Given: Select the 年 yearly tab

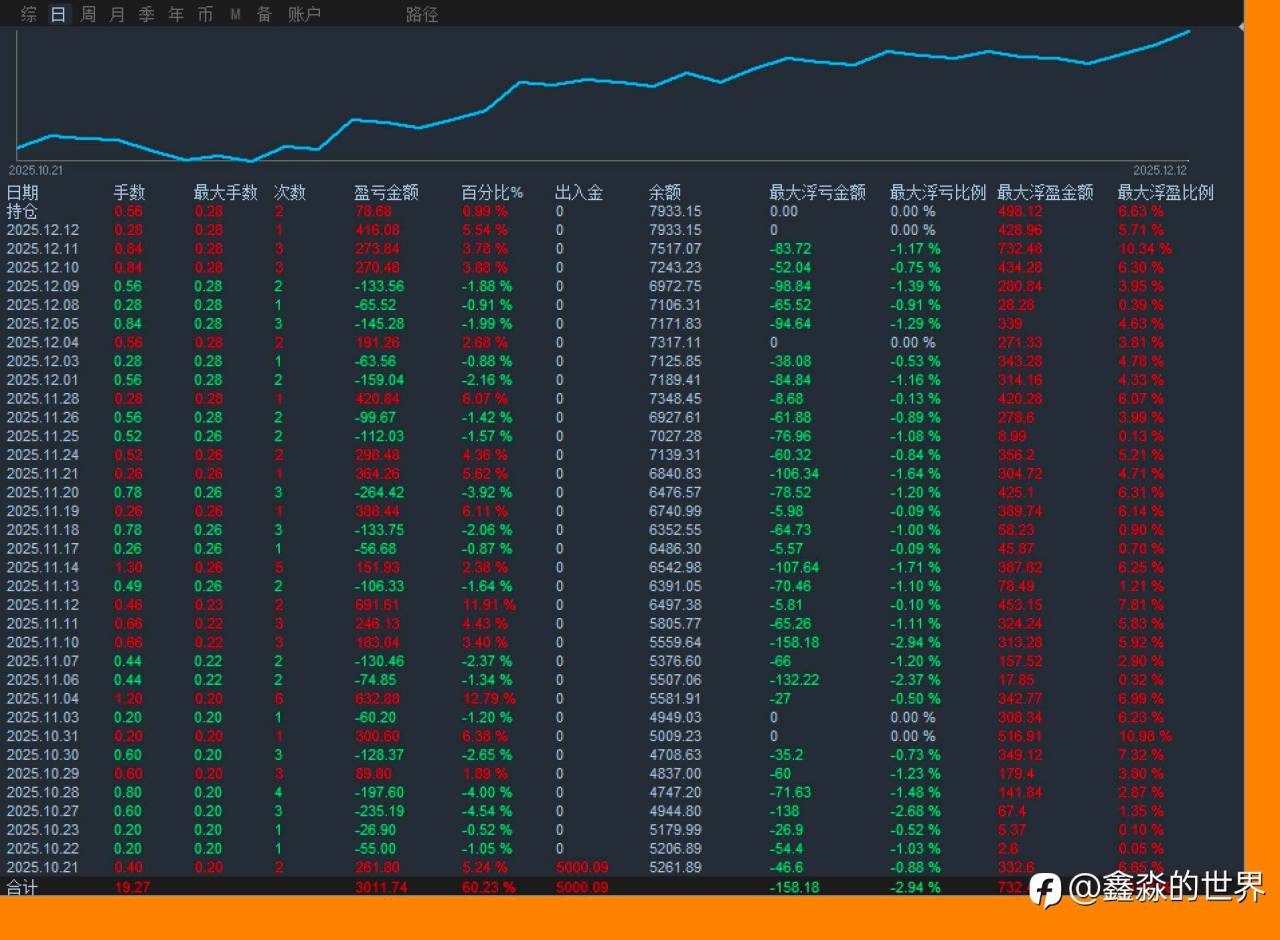Looking at the screenshot, I should [176, 14].
